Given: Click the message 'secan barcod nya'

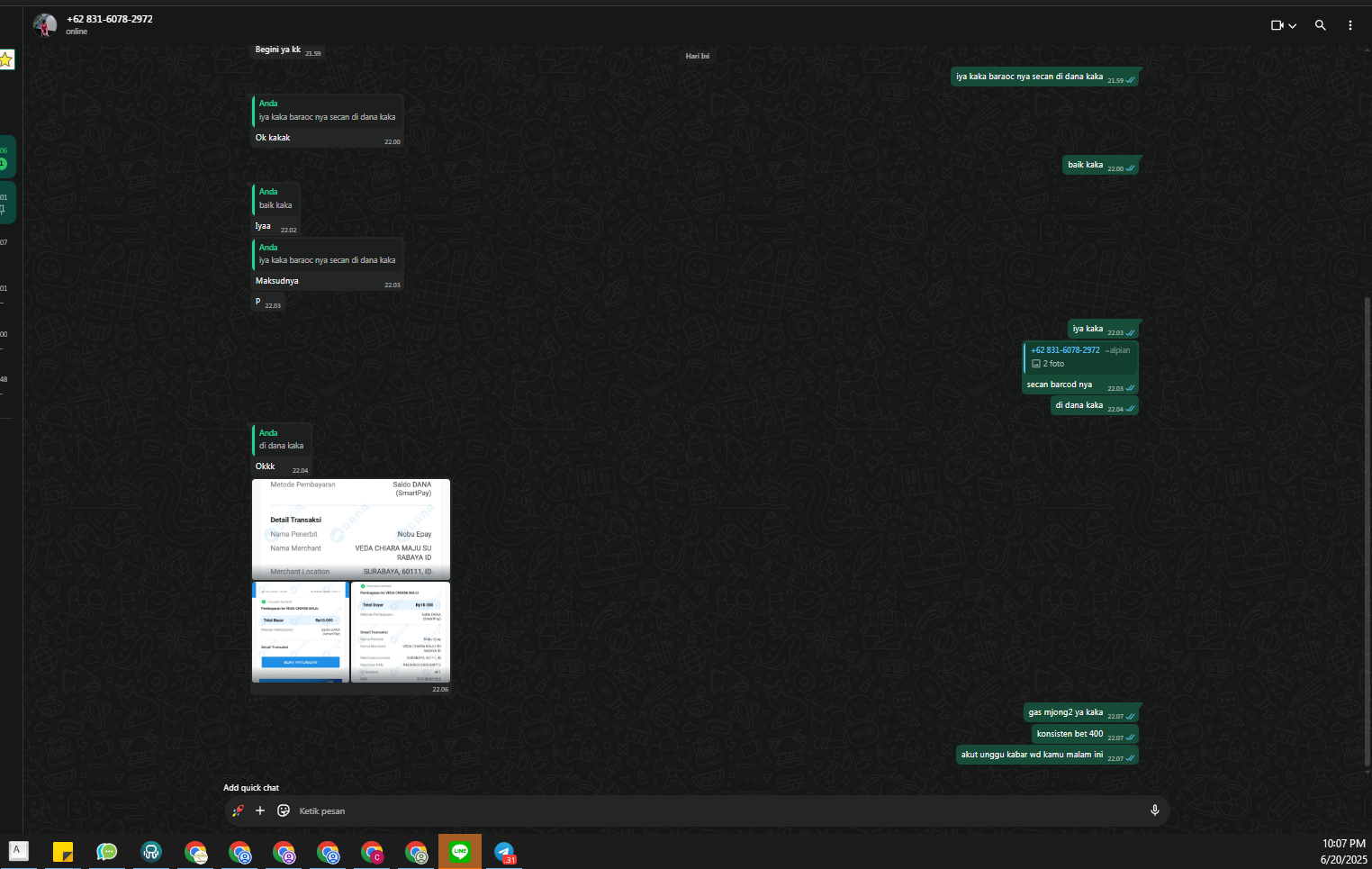Looking at the screenshot, I should pos(1060,385).
